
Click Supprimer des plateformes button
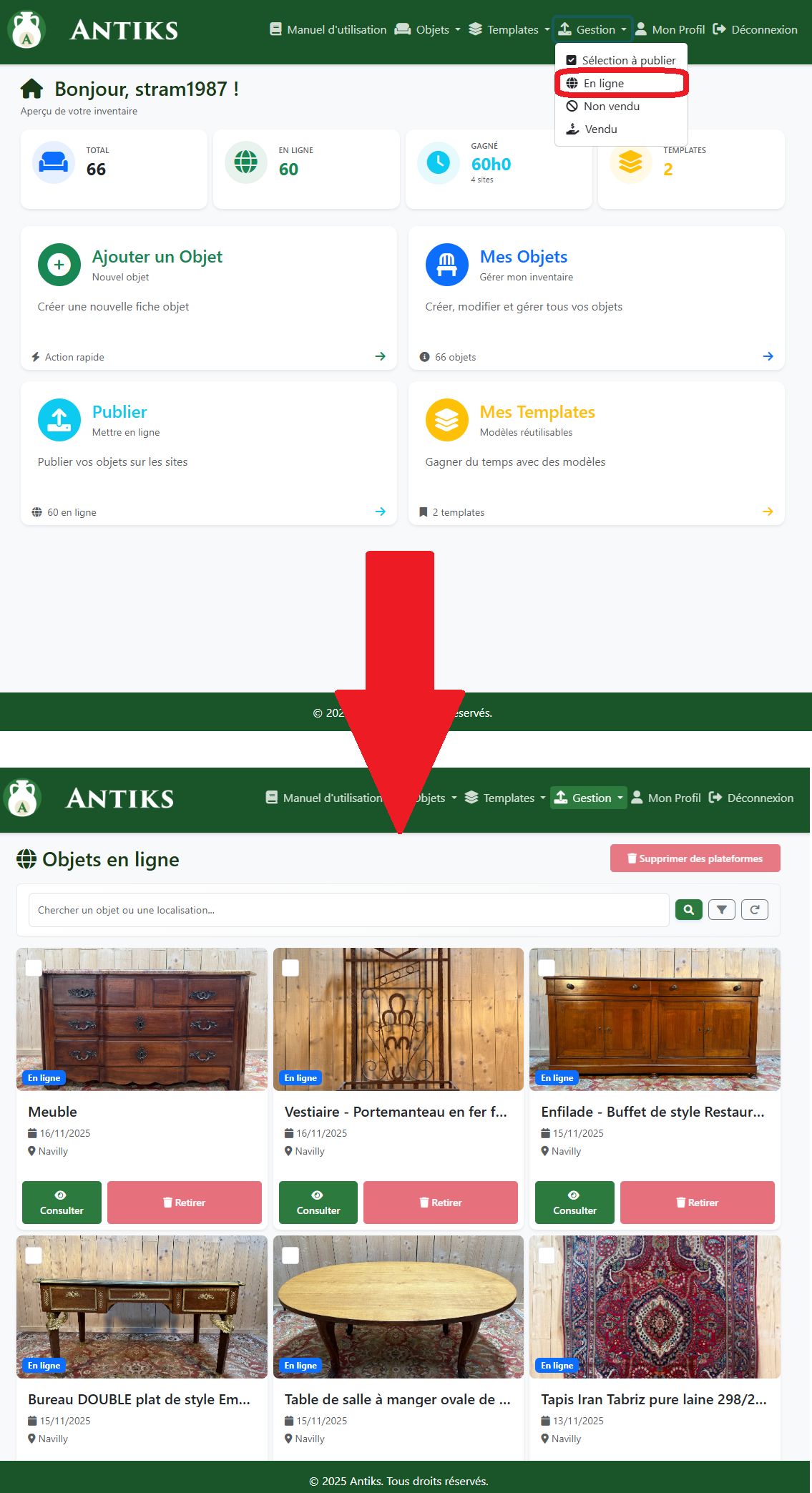coord(695,858)
